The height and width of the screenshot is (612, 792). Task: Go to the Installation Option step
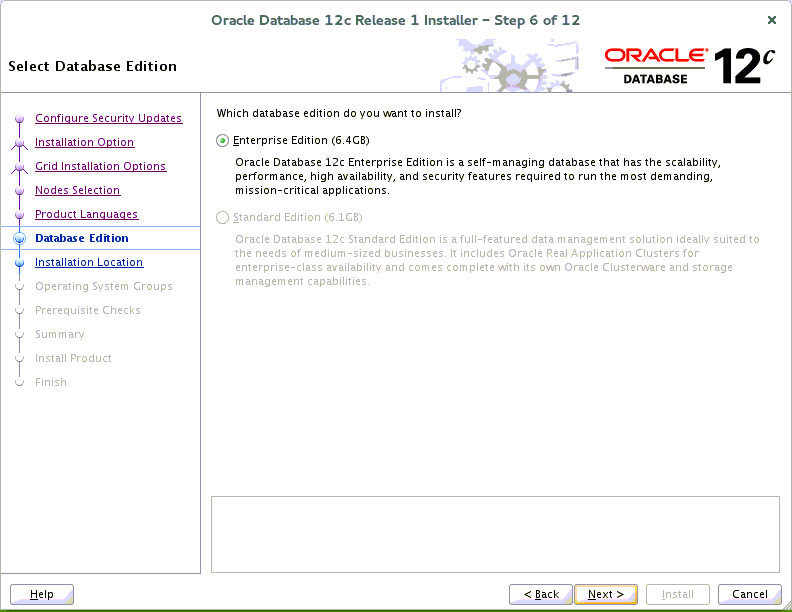pos(84,142)
